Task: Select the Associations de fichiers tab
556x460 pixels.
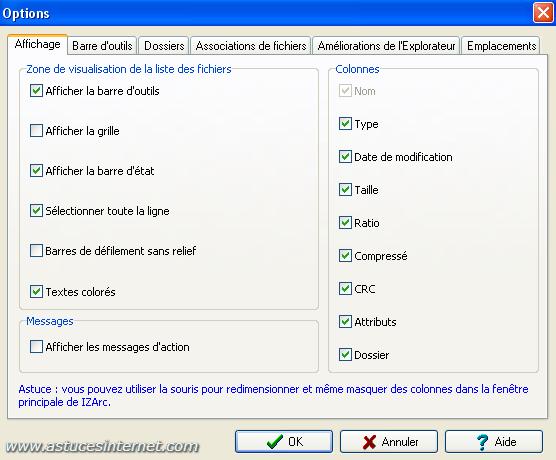Action: [x=251, y=46]
